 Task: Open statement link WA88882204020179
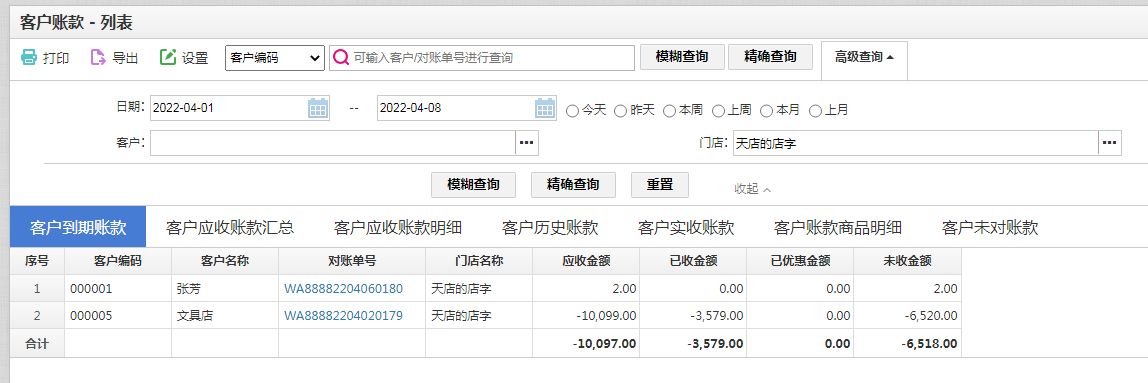[x=343, y=316]
